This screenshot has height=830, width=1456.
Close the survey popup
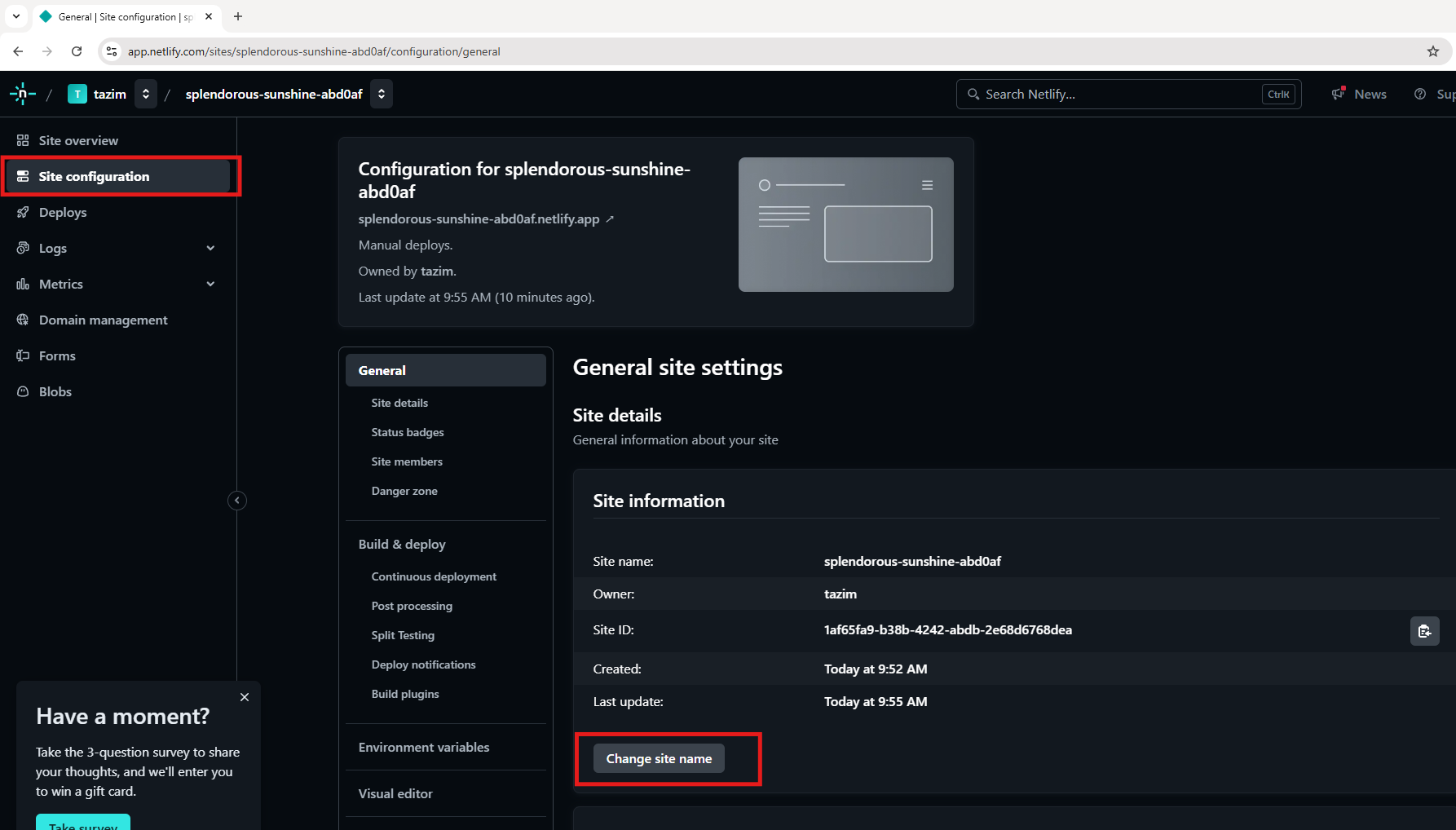[x=245, y=697]
